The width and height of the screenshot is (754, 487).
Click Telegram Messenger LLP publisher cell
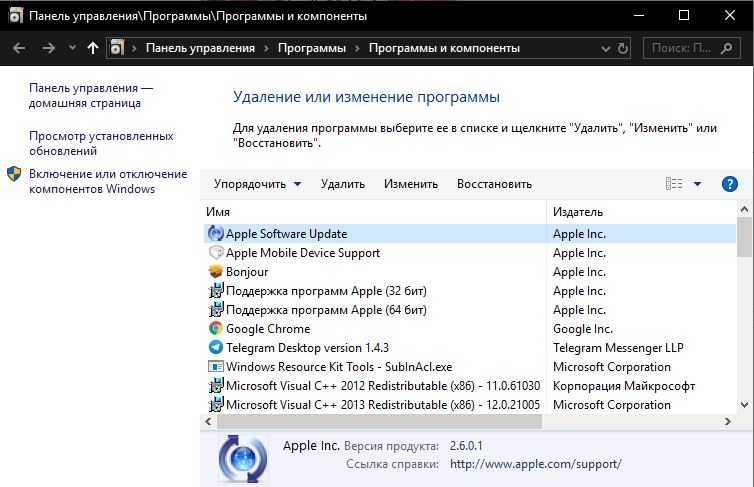click(618, 348)
